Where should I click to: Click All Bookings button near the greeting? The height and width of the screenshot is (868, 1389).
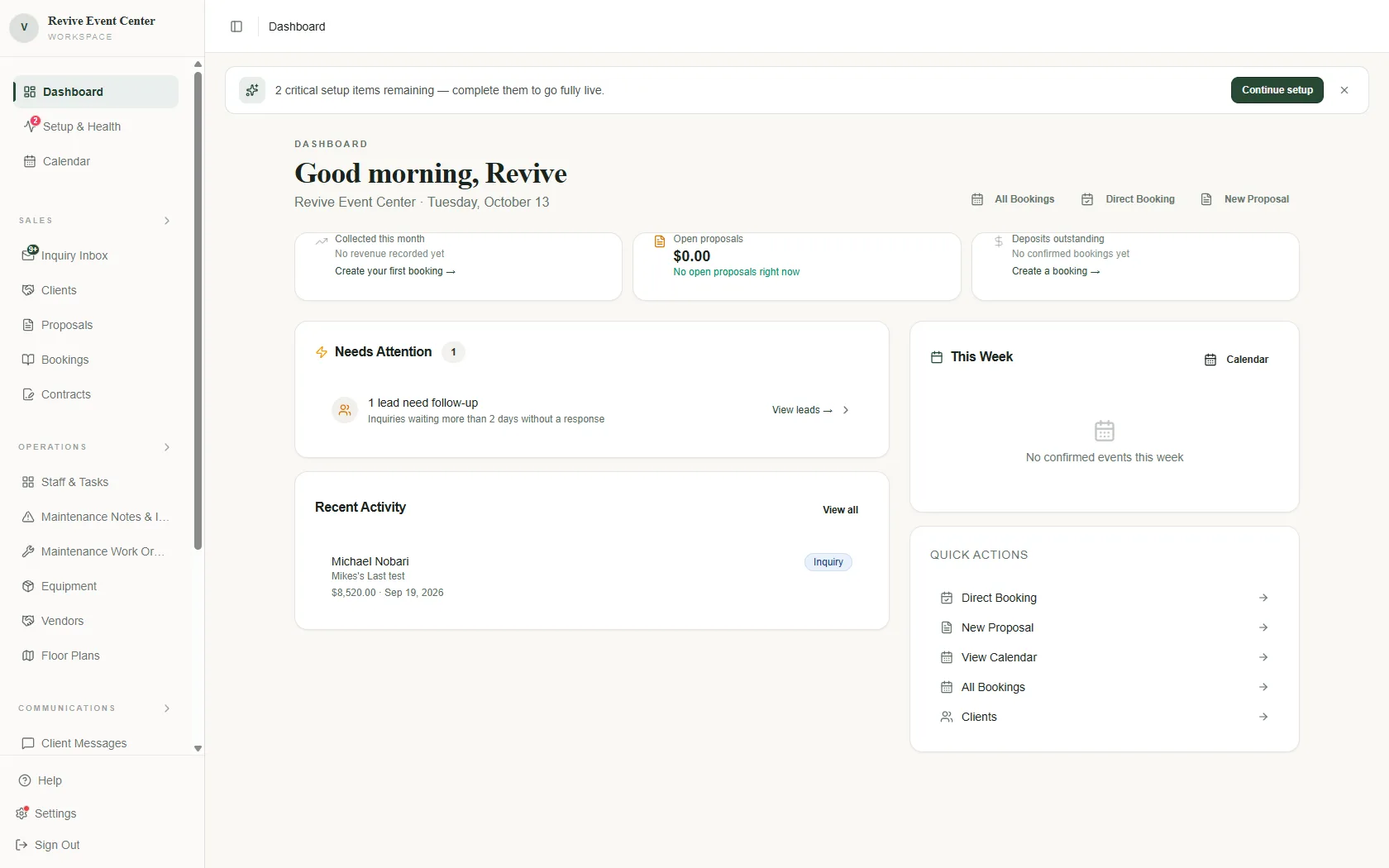pyautogui.click(x=1013, y=199)
